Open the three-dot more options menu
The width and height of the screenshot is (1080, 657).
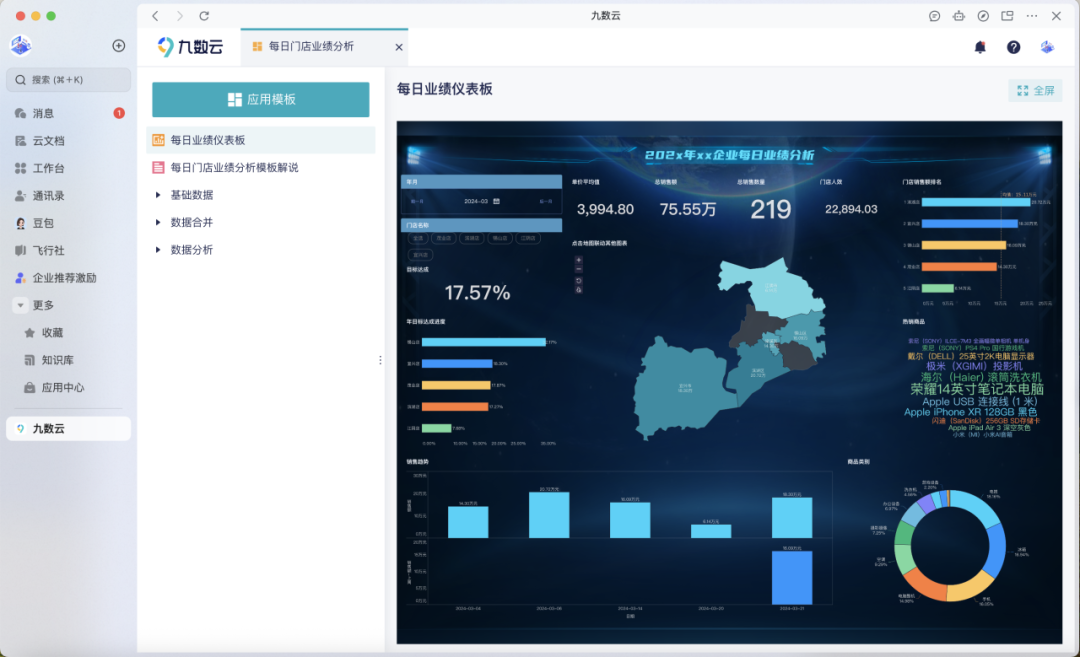coord(1032,16)
